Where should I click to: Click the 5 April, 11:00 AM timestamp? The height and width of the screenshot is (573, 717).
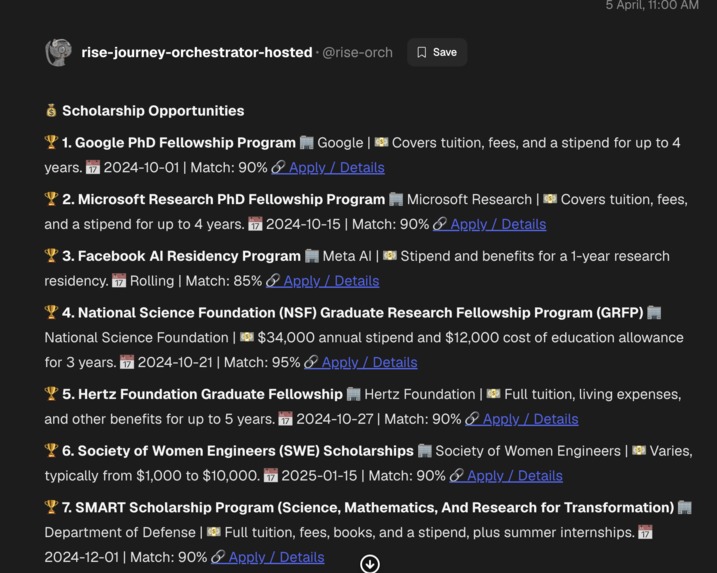(652, 5)
